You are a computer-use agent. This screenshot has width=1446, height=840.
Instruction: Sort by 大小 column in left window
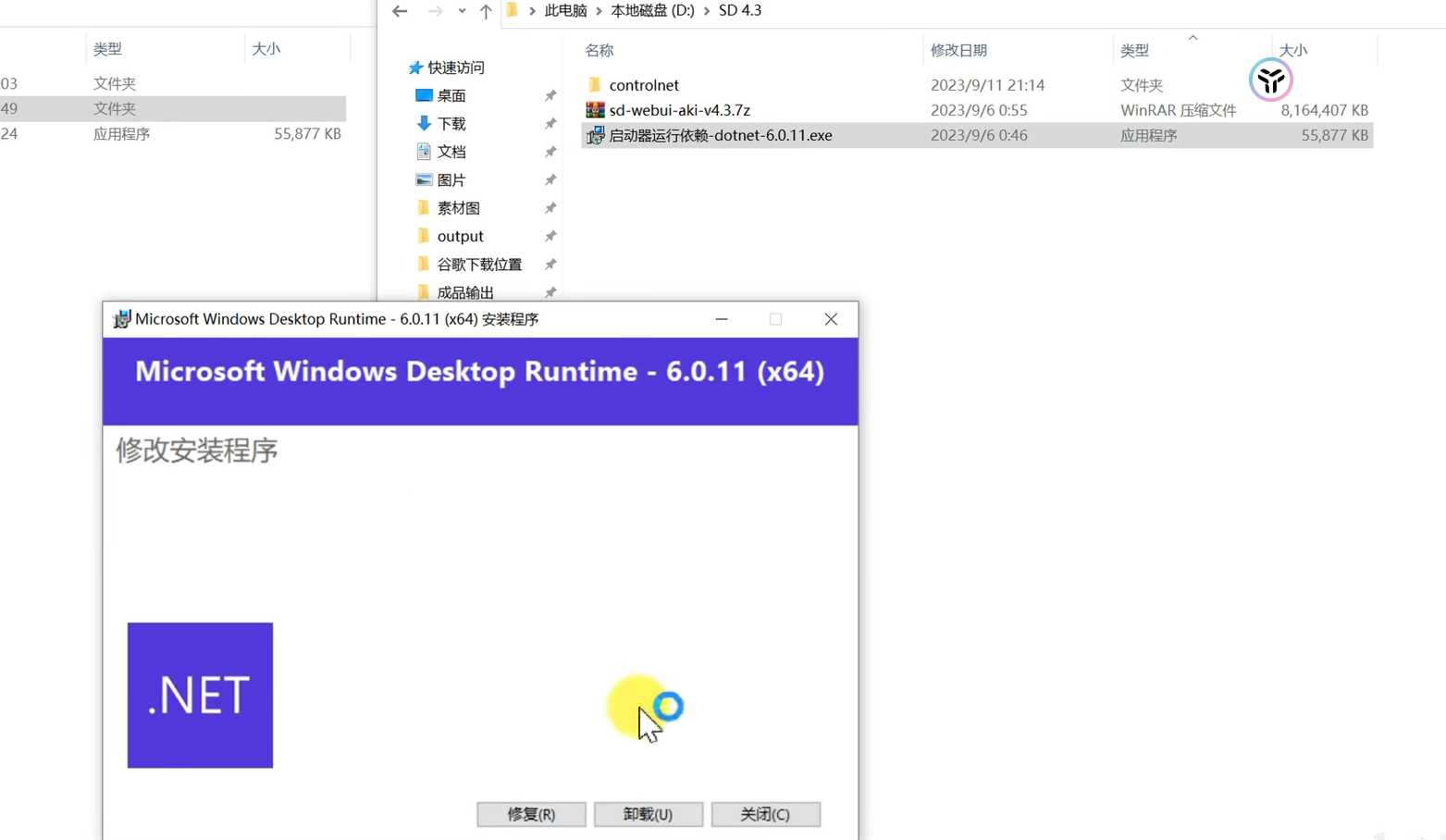pos(266,48)
